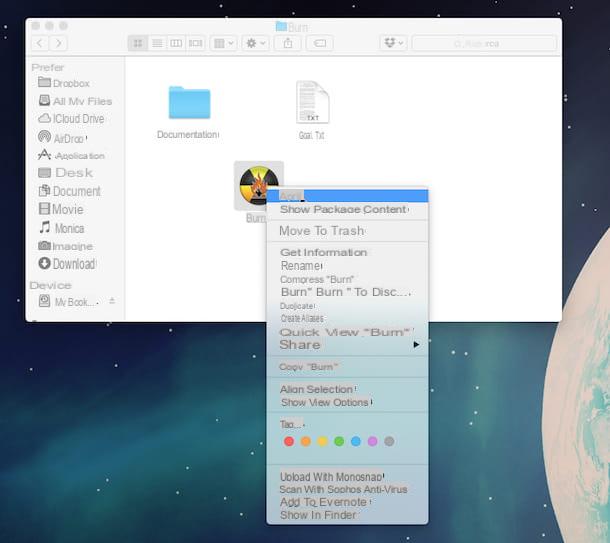This screenshot has width=610, height=543.
Task: Choose Rename from context menu
Action: [347, 266]
